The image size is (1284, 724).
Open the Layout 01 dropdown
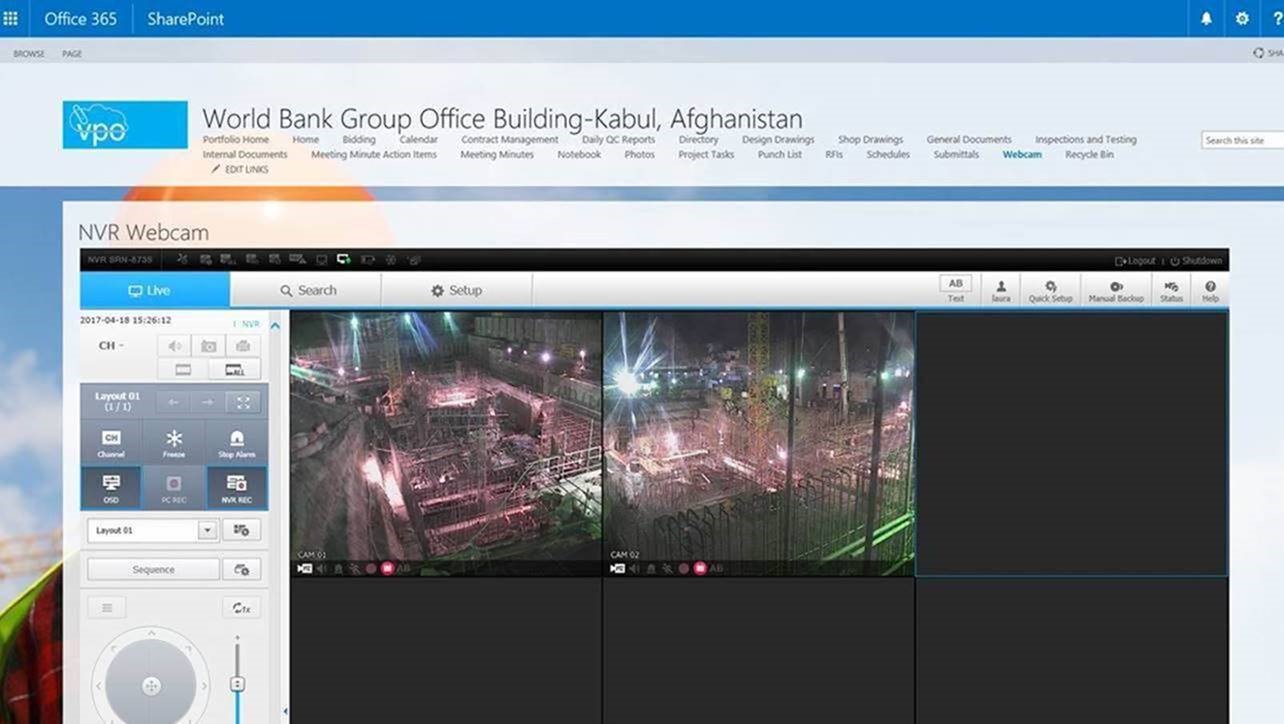pyautogui.click(x=207, y=530)
